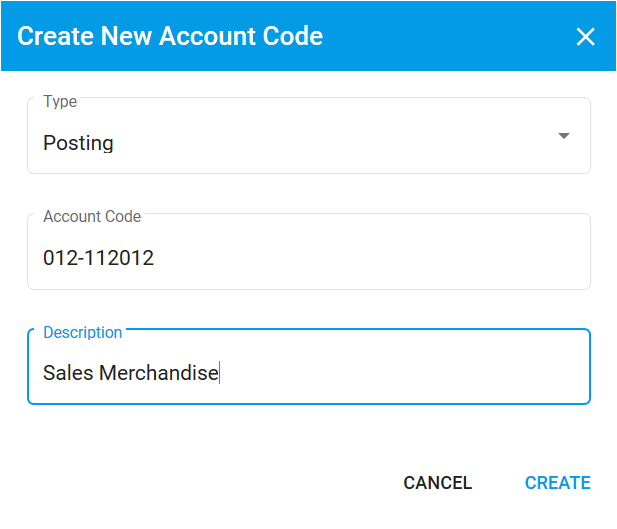Click CREATE to save the account code

[x=558, y=483]
